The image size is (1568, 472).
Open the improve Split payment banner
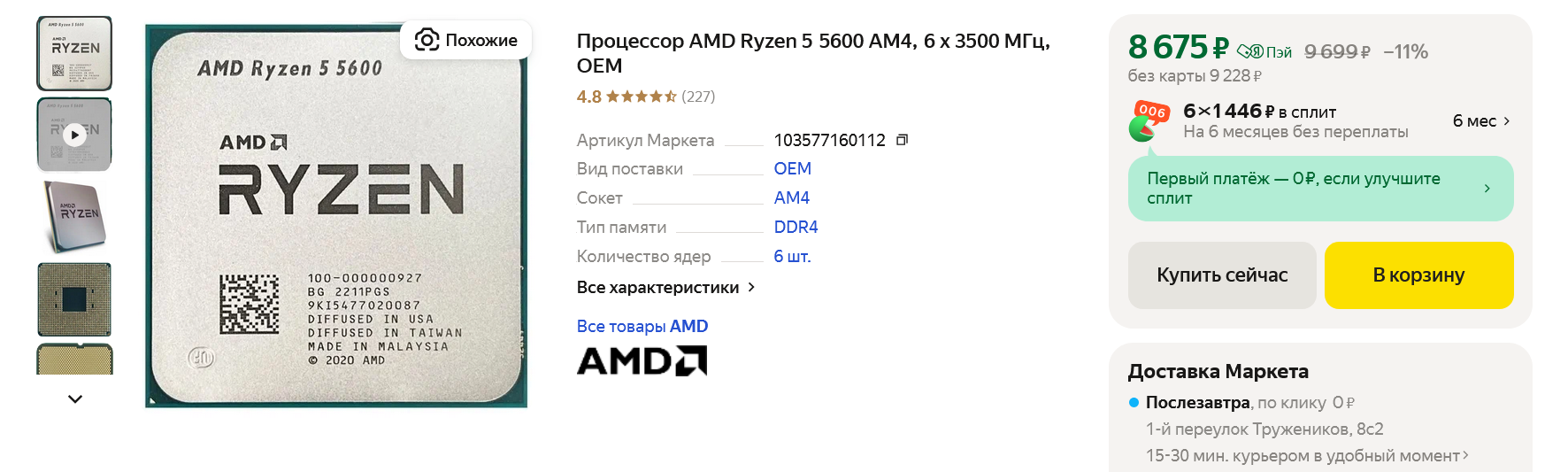tap(1319, 189)
